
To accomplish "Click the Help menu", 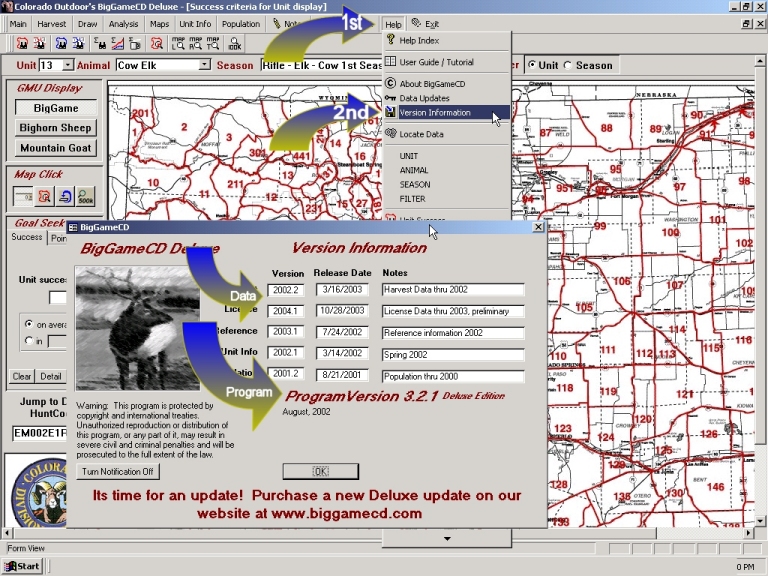I will click(x=393, y=24).
